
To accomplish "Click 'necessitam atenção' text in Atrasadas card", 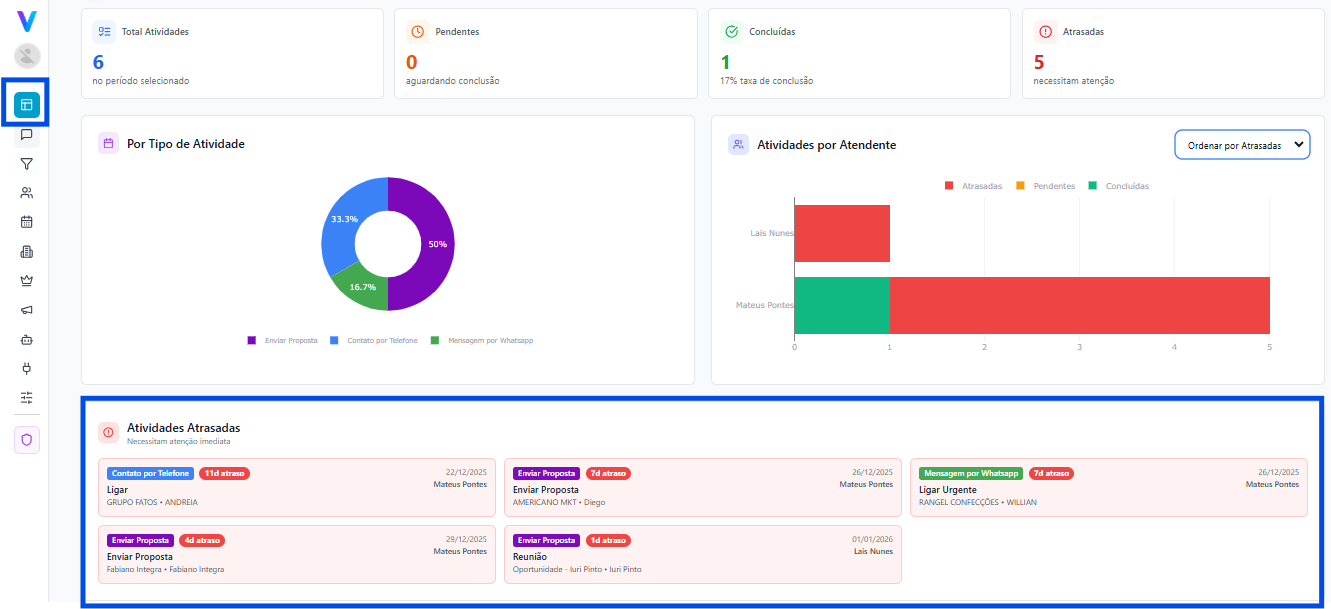I will (1074, 81).
